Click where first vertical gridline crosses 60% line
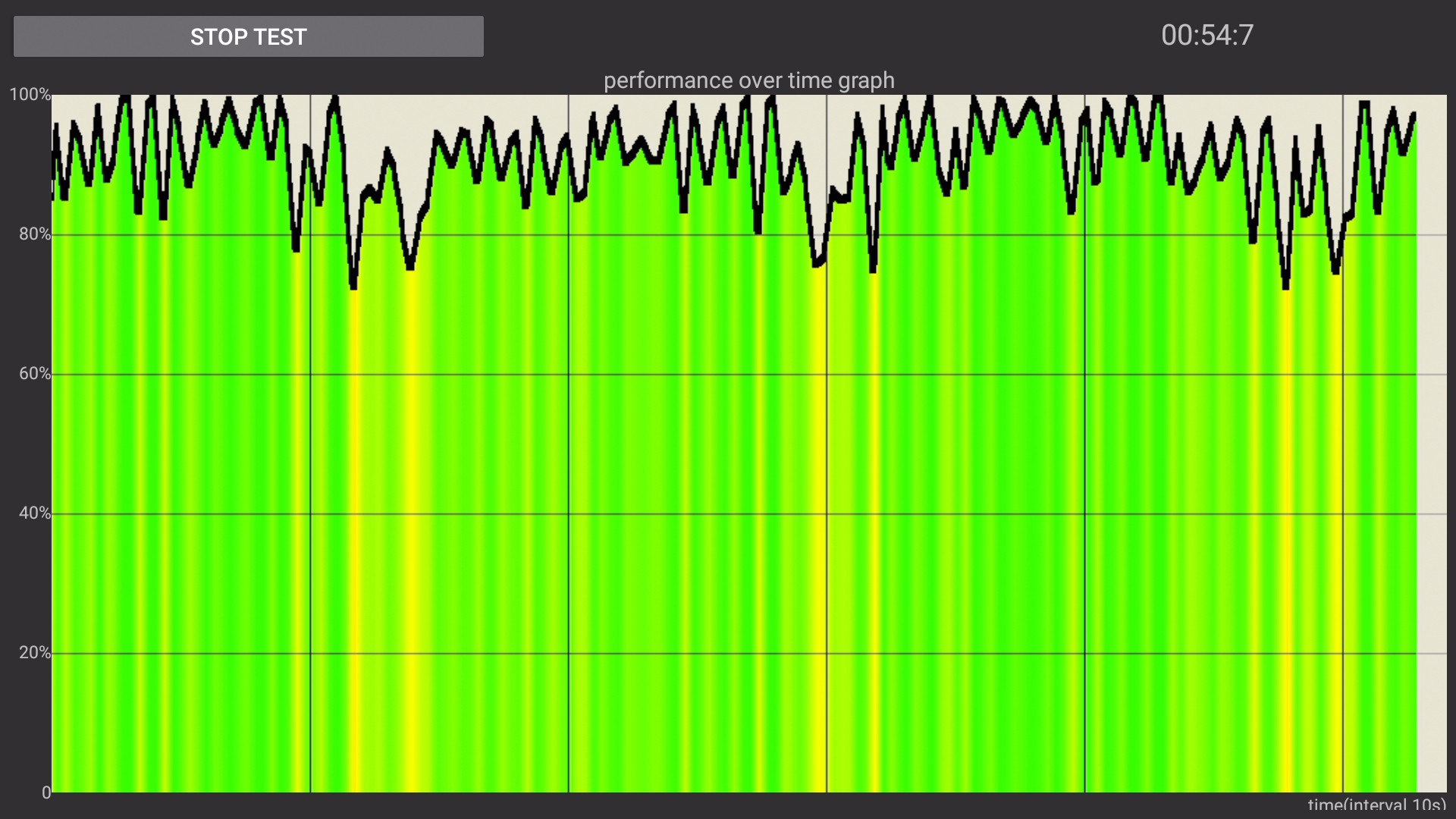This screenshot has height=819, width=1456. point(310,374)
